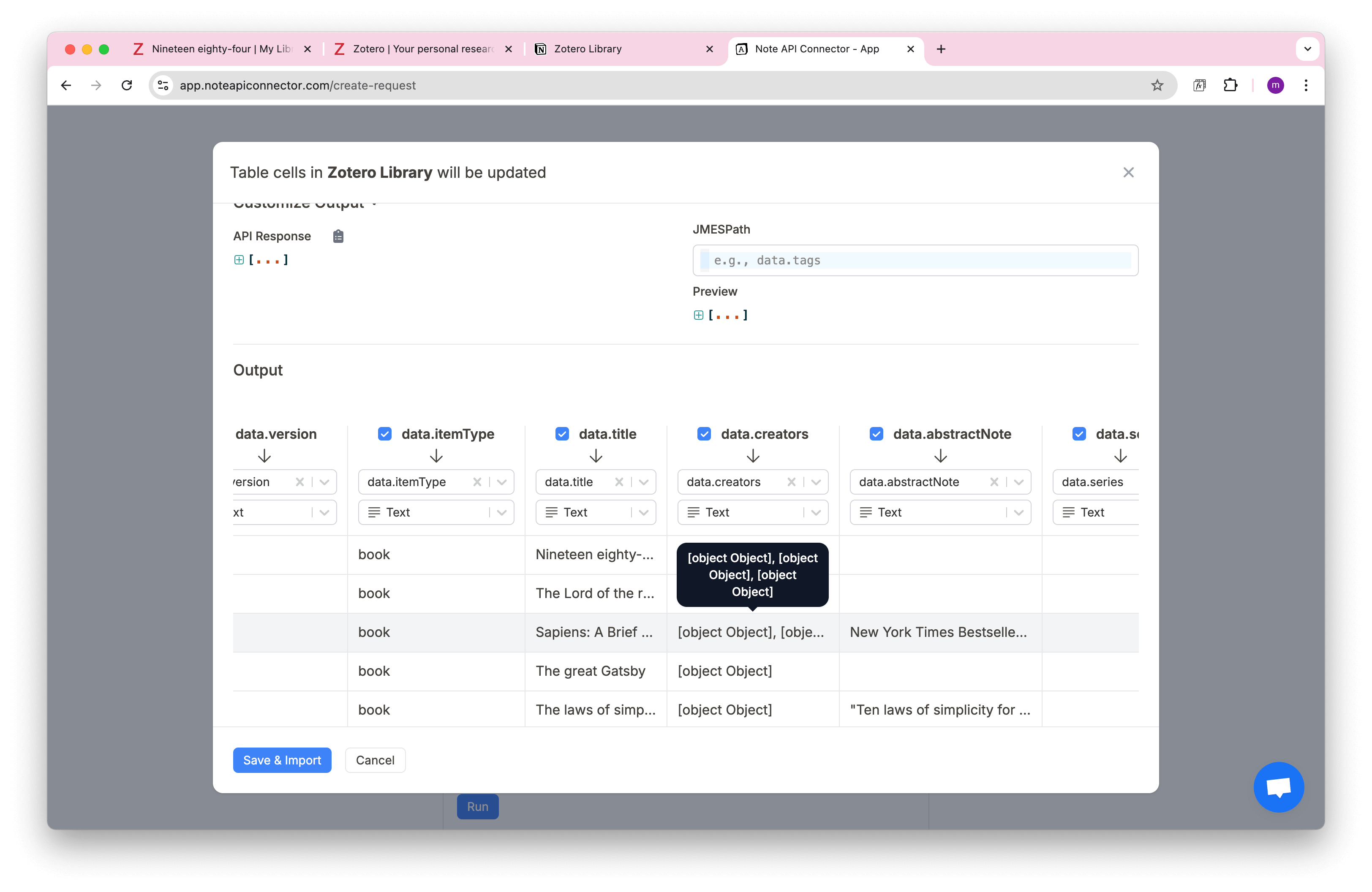Screen dimensions: 1372x892
Task: Expand the Preview JSON tree
Action: coord(698,315)
